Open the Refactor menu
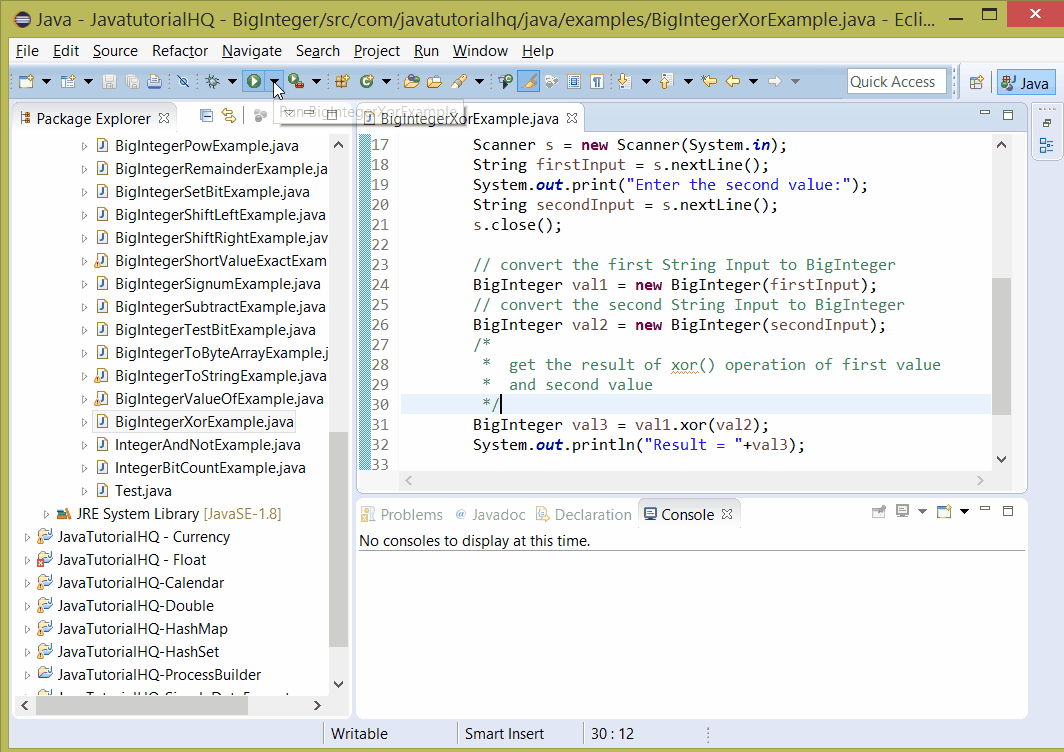The height and width of the screenshot is (752, 1064). click(x=179, y=51)
